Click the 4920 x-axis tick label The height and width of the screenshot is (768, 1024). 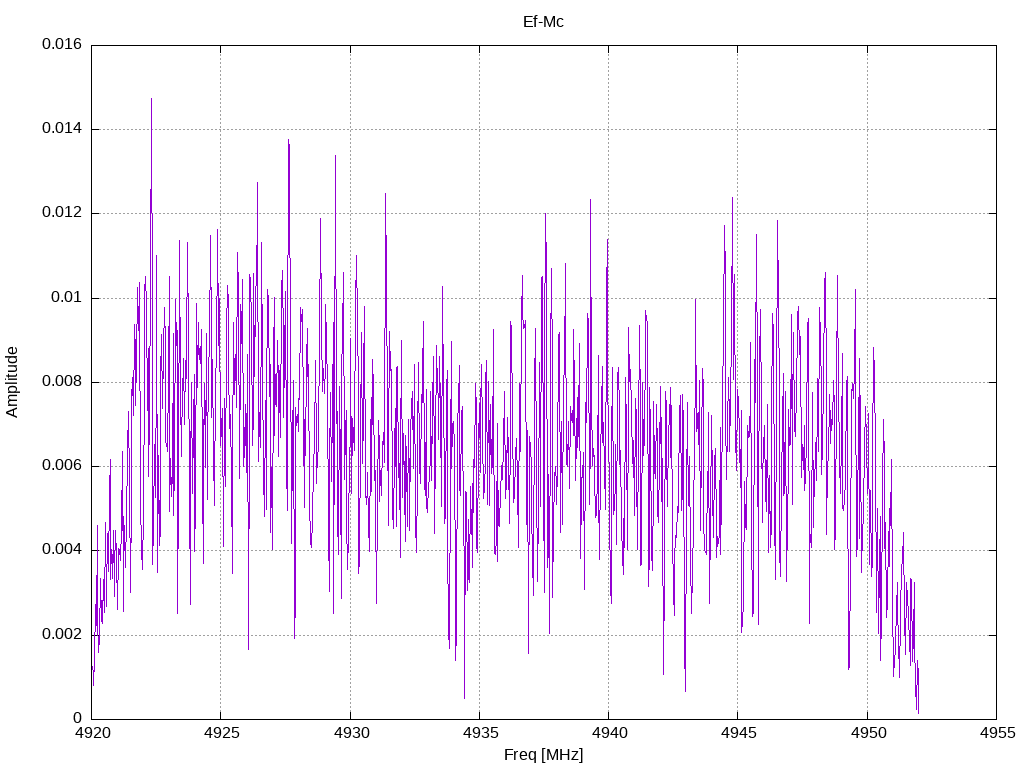point(93,733)
